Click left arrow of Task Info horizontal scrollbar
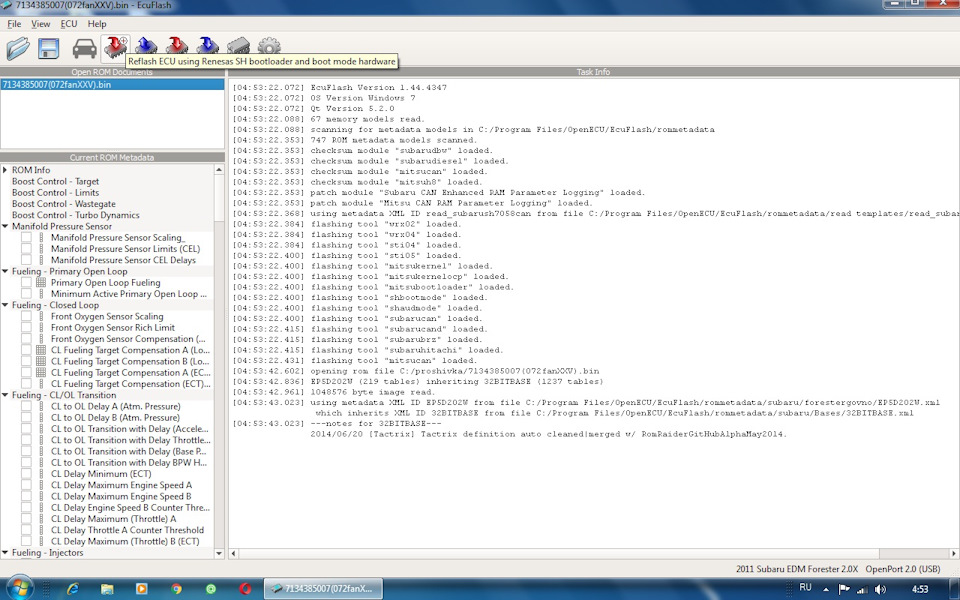 (x=233, y=553)
